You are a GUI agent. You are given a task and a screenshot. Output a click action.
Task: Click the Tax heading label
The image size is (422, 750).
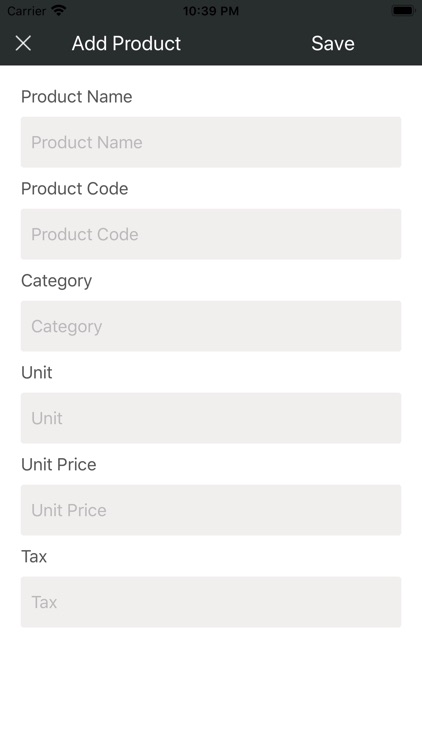(x=34, y=556)
